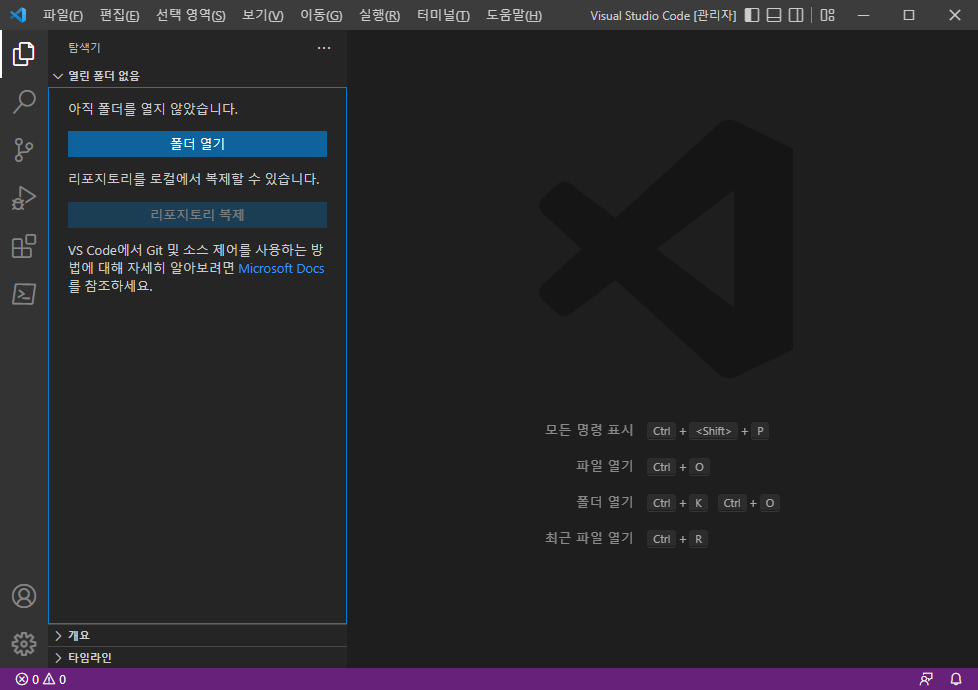Viewport: 978px width, 690px height.
Task: Expand the 타임라인 section
Action: tap(197, 658)
